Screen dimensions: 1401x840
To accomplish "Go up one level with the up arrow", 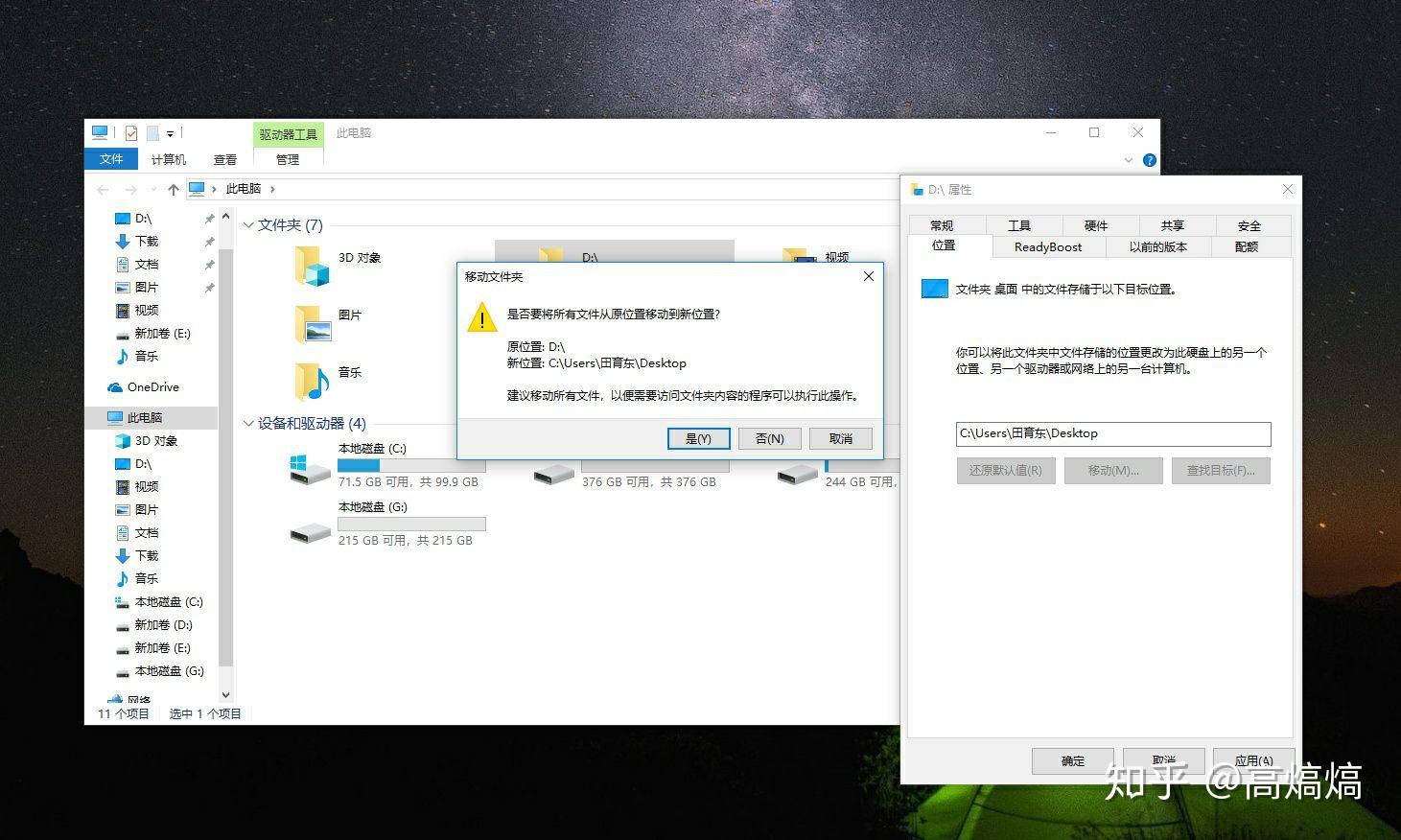I will (173, 189).
